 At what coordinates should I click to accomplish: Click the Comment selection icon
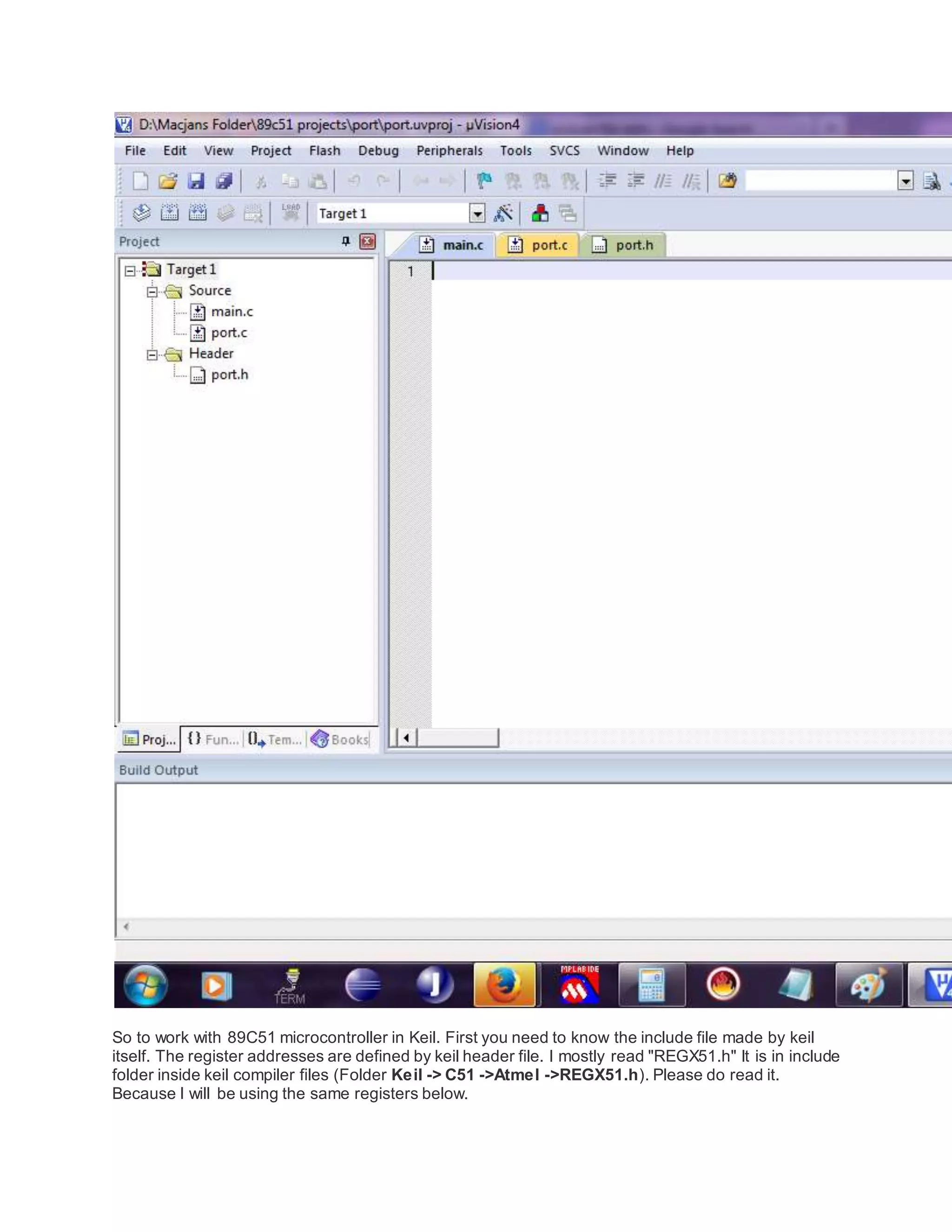[663, 180]
